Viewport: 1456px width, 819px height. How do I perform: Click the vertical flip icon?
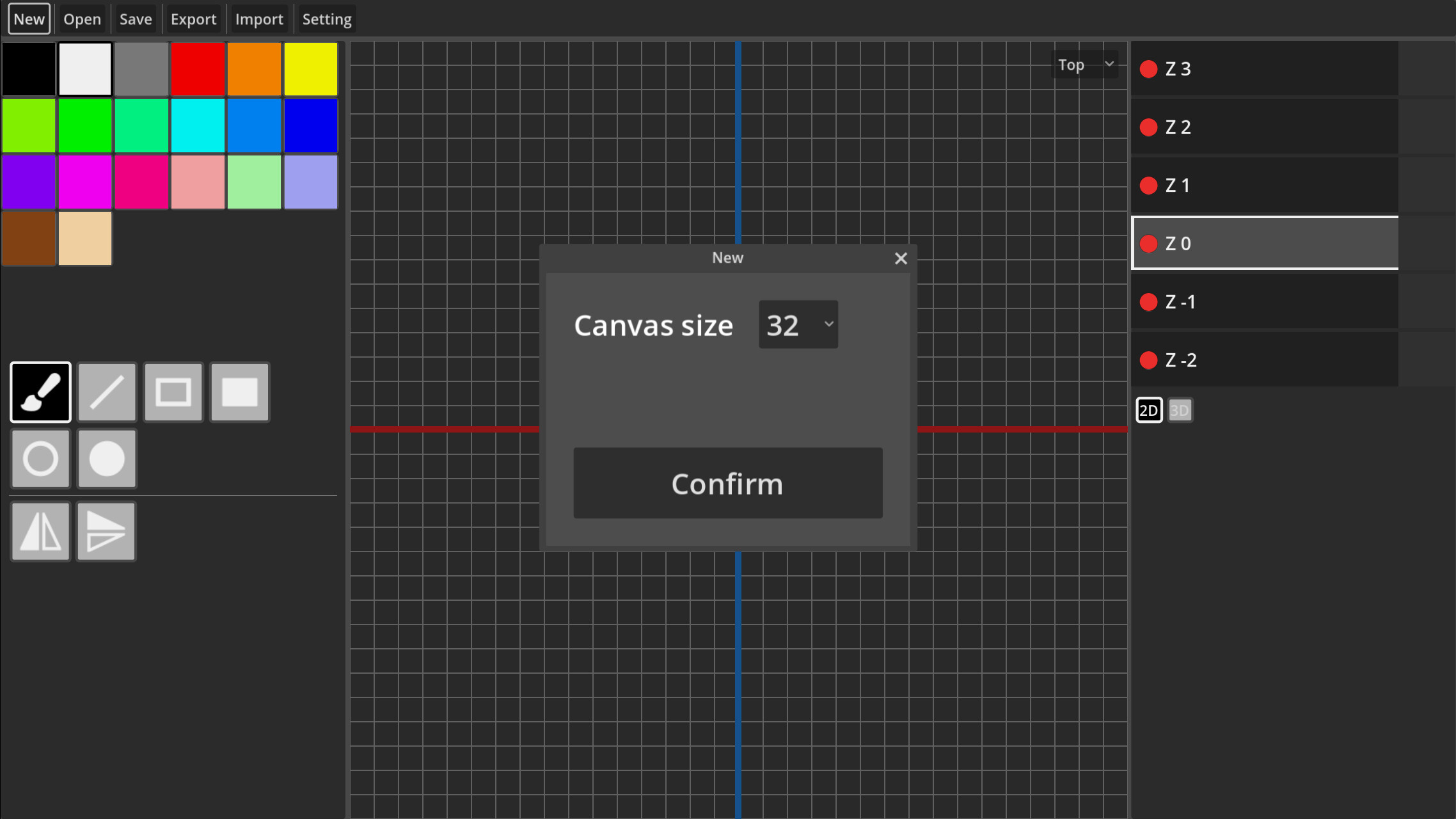click(x=106, y=531)
